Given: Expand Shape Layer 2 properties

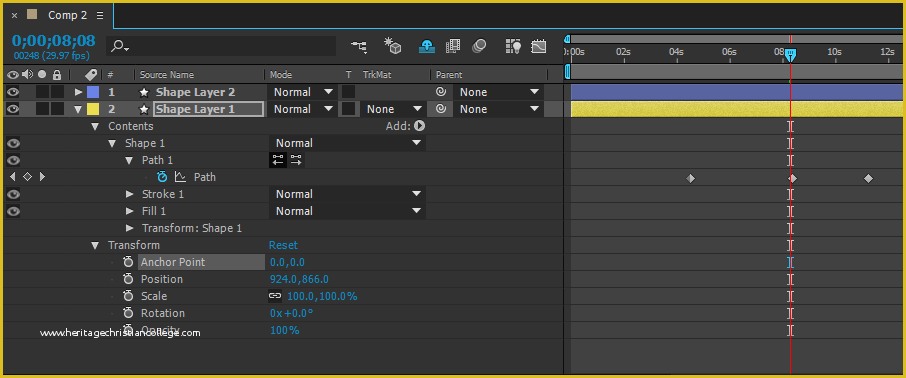Looking at the screenshot, I should 79,92.
